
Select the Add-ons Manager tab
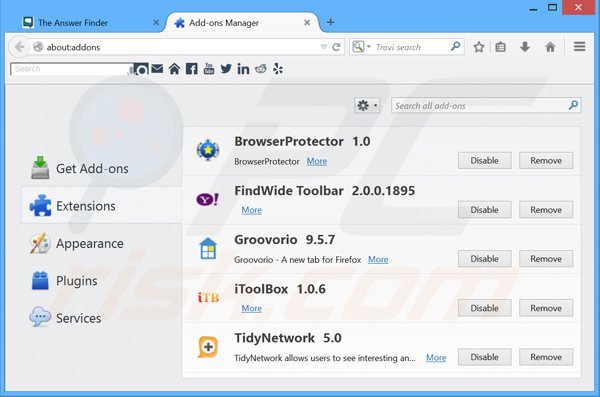243,23
